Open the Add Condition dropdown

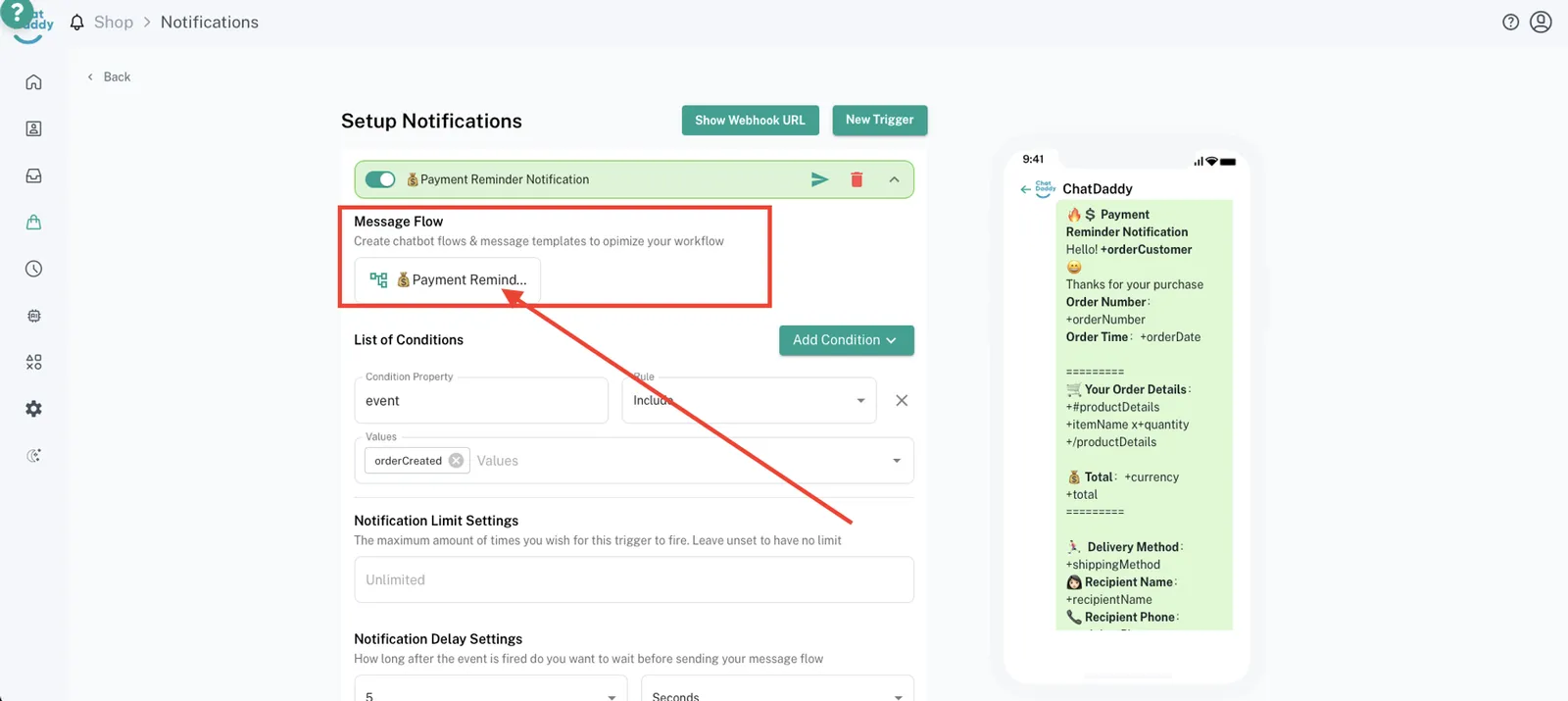846,340
